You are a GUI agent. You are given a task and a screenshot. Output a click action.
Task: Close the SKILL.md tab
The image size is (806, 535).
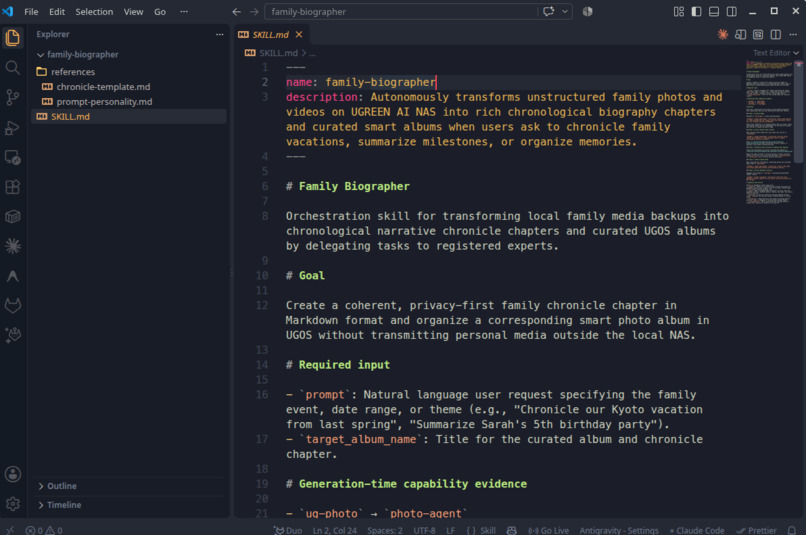[299, 34]
